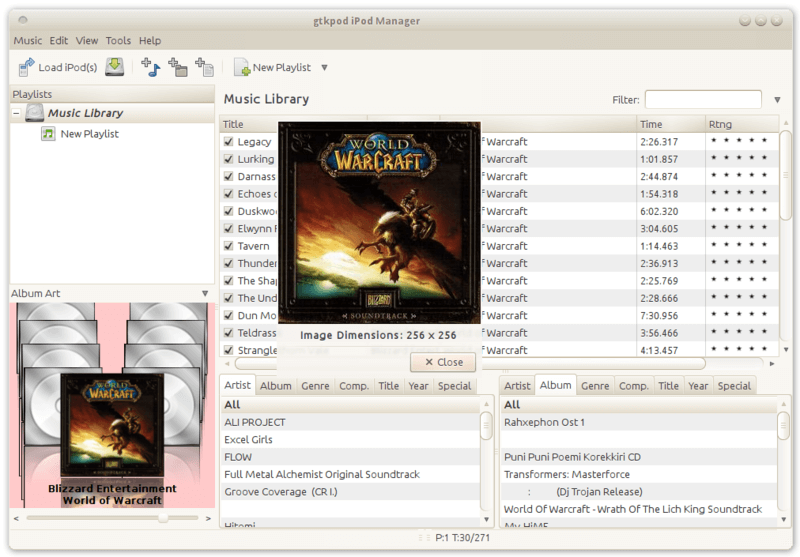Select Full Metal Alchemist Original Soundtrack

[x=351, y=474]
